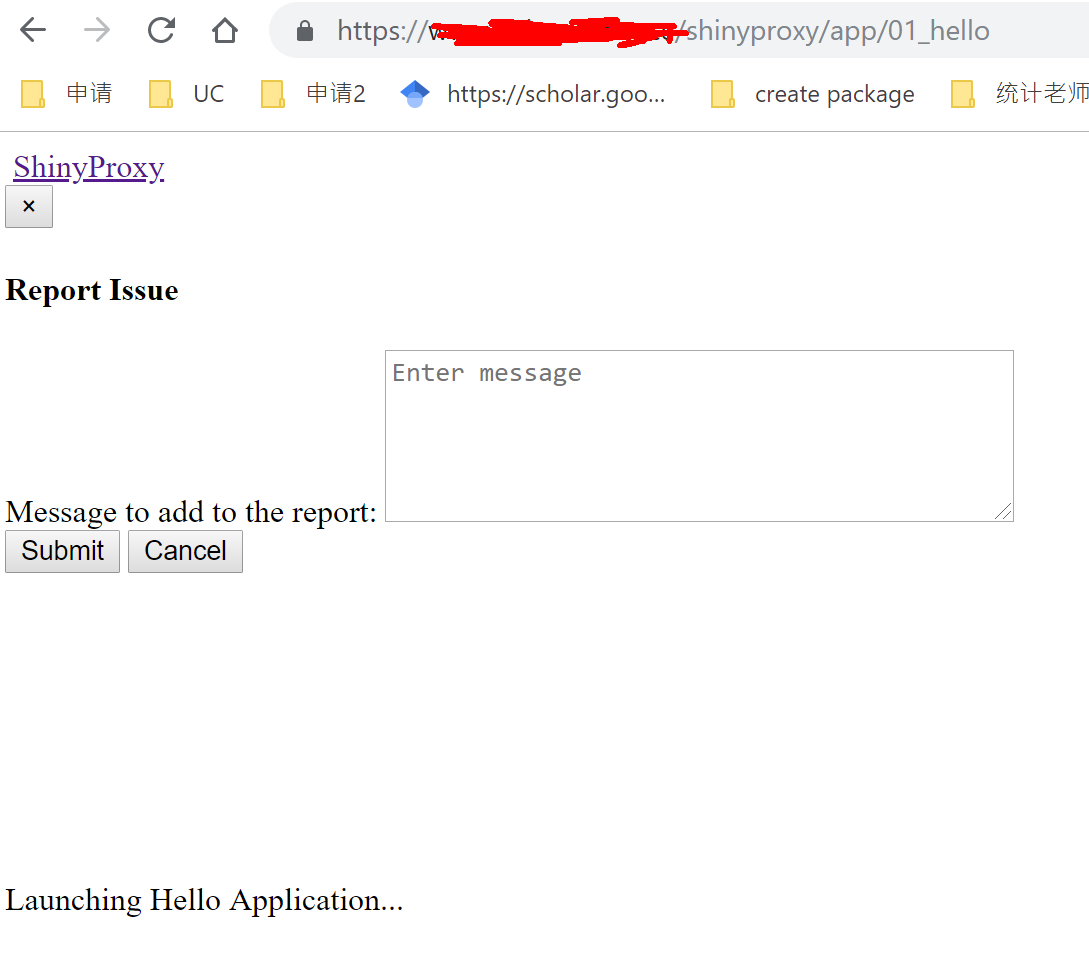
Task: Click the Report Issue heading
Action: point(91,290)
